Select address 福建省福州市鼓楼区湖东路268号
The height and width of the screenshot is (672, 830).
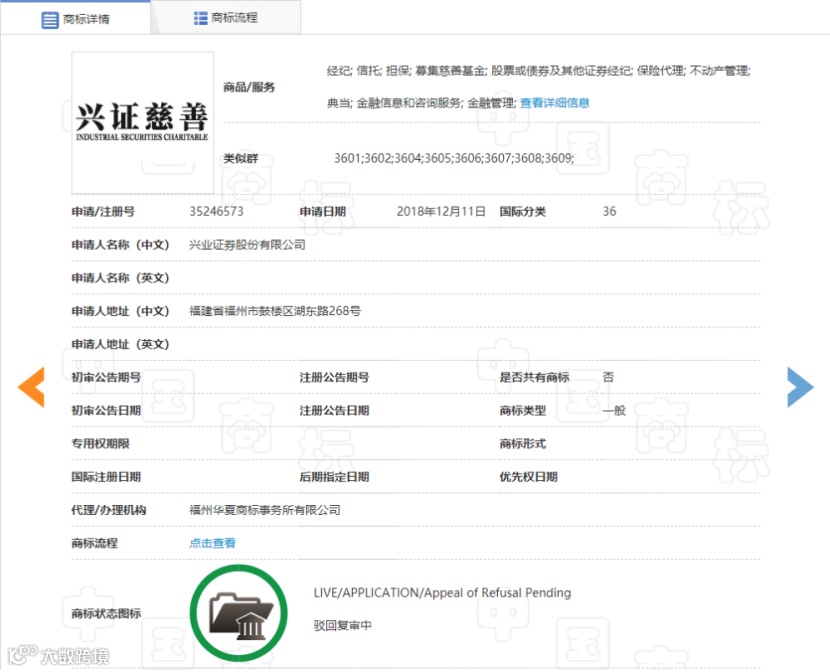(x=275, y=311)
